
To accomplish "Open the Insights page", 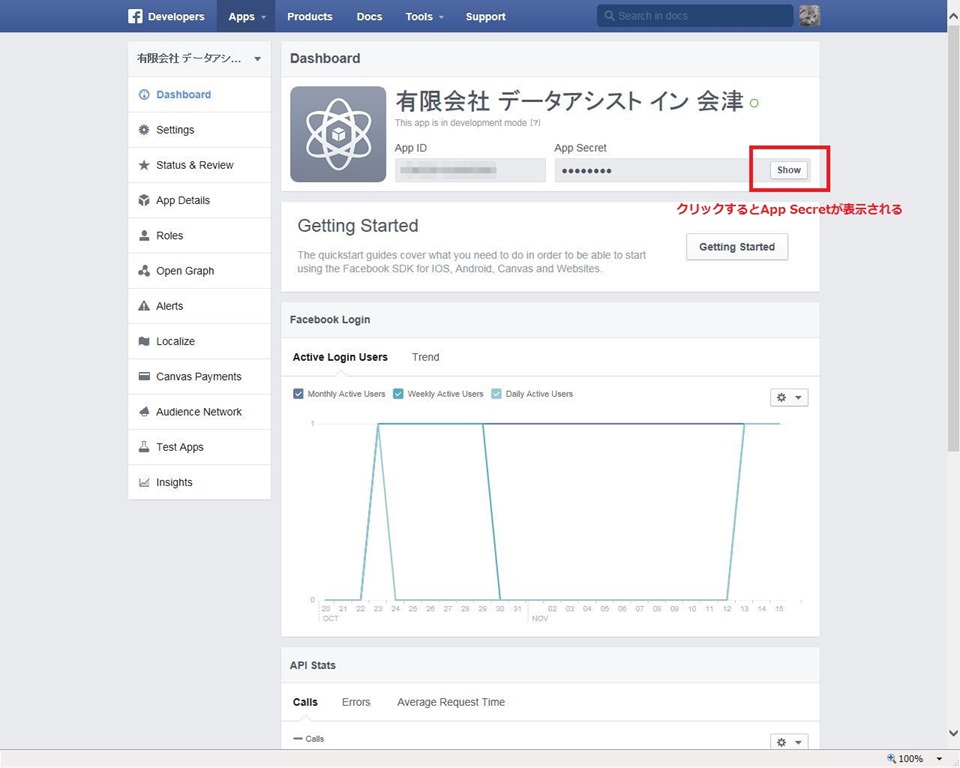I will (200, 483).
